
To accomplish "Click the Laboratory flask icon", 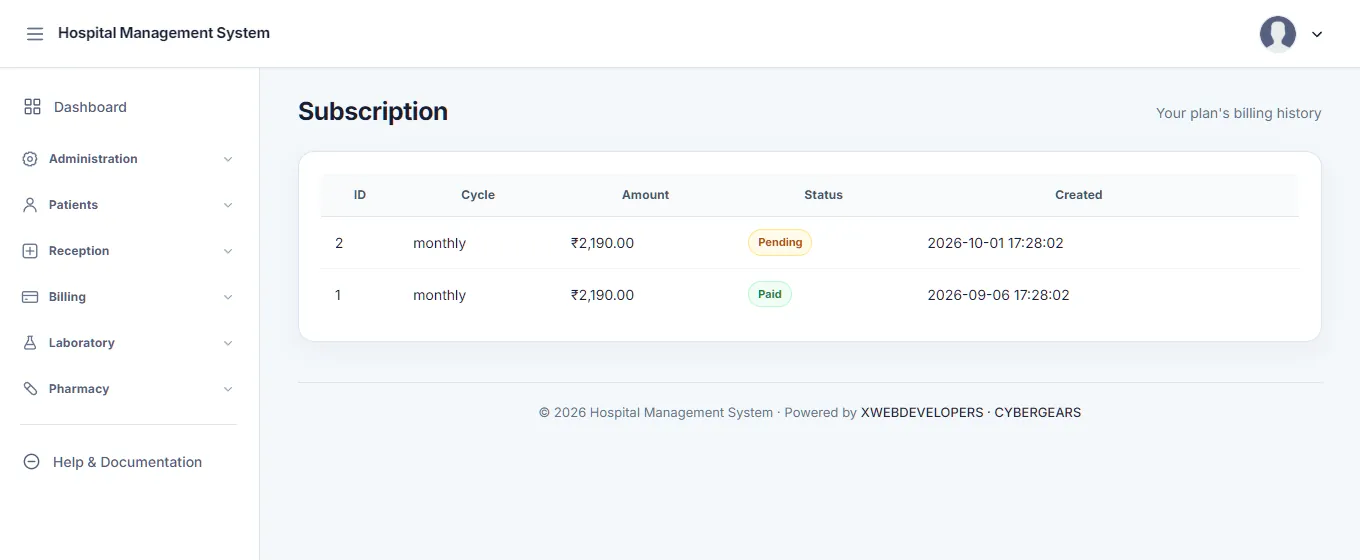I will click(30, 343).
